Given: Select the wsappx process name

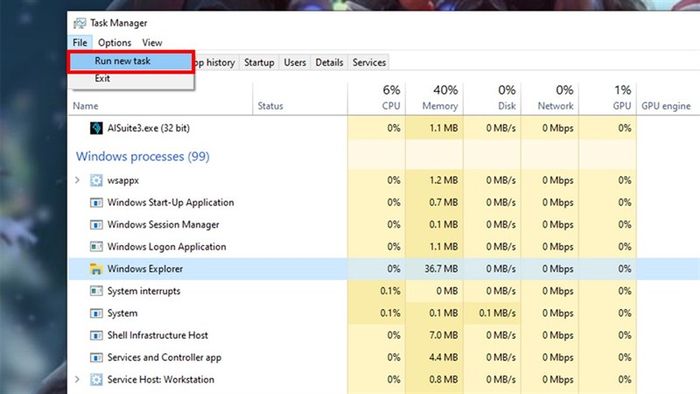Looking at the screenshot, I should [x=123, y=181].
